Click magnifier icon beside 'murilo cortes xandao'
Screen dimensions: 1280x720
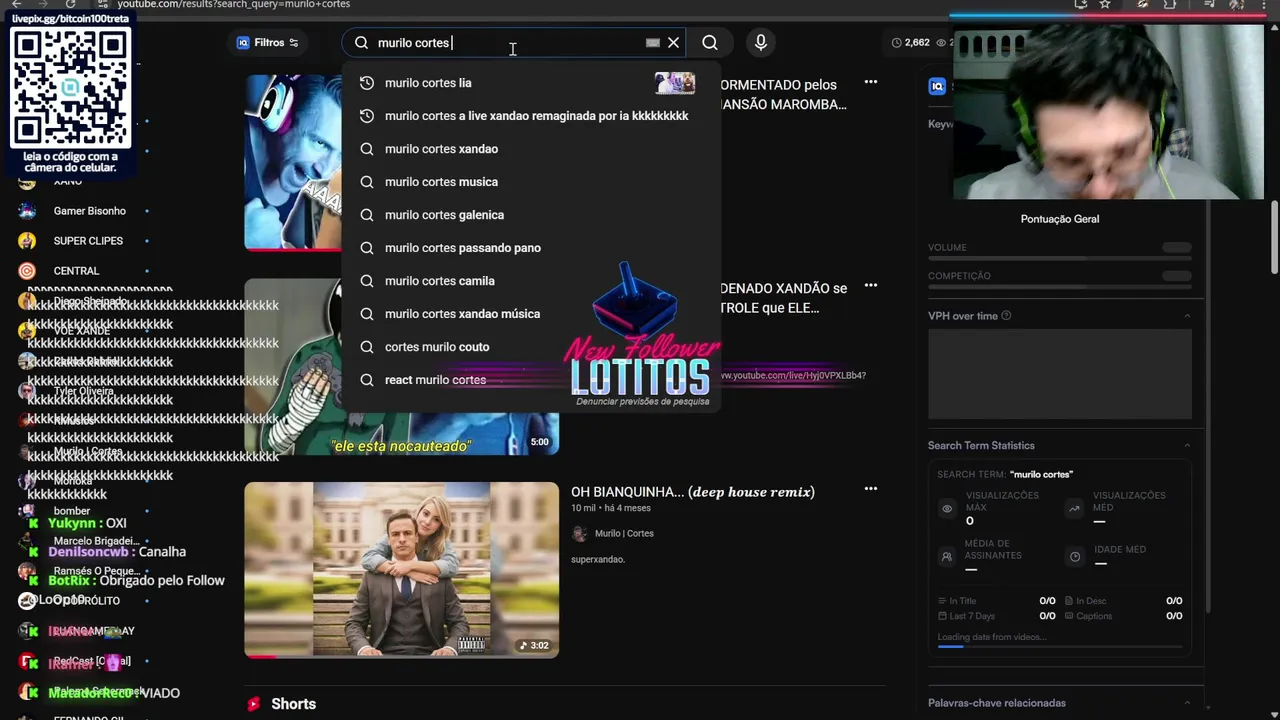(x=367, y=149)
